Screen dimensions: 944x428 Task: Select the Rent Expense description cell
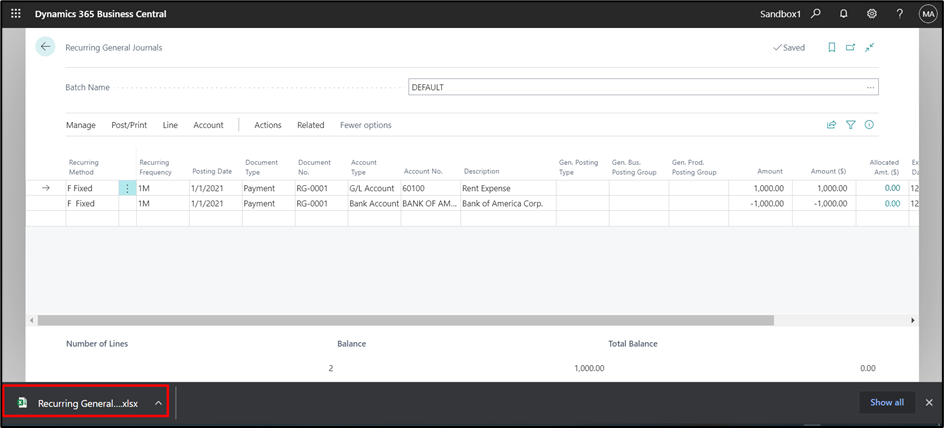click(508, 188)
